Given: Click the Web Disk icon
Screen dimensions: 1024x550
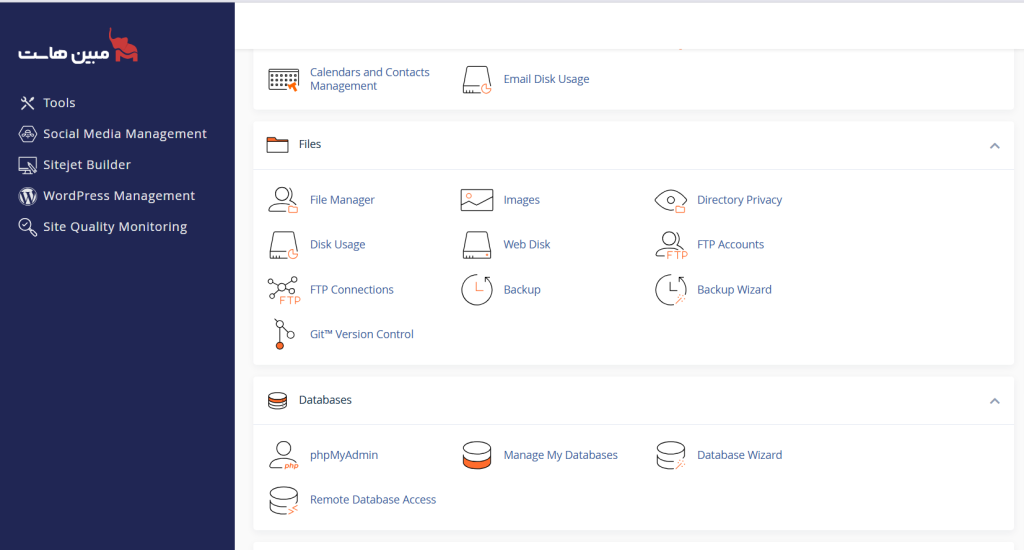Looking at the screenshot, I should pyautogui.click(x=477, y=245).
